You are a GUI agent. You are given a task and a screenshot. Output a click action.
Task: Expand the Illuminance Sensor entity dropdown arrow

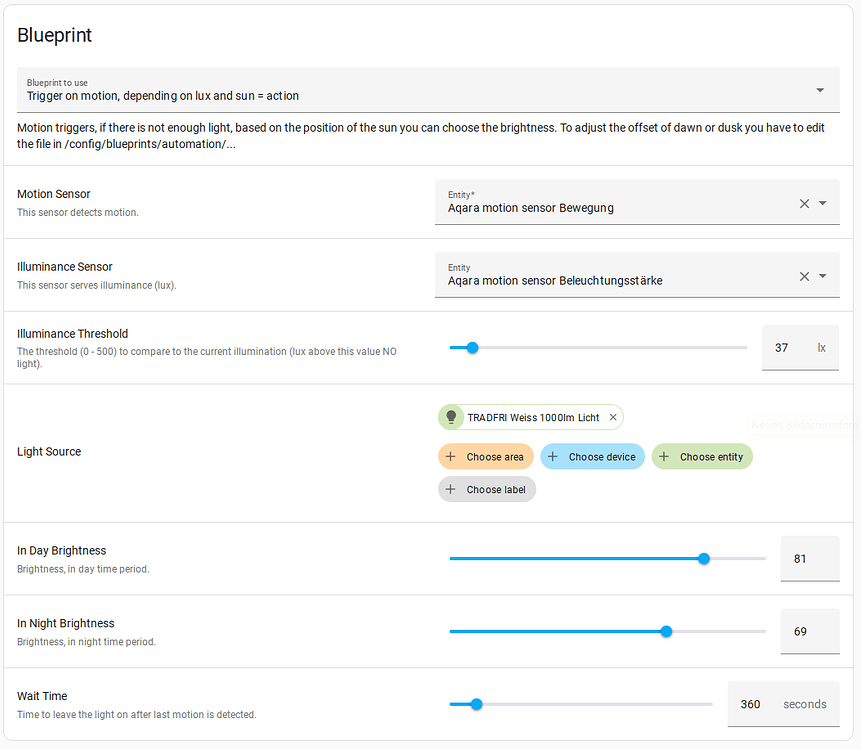tap(824, 275)
